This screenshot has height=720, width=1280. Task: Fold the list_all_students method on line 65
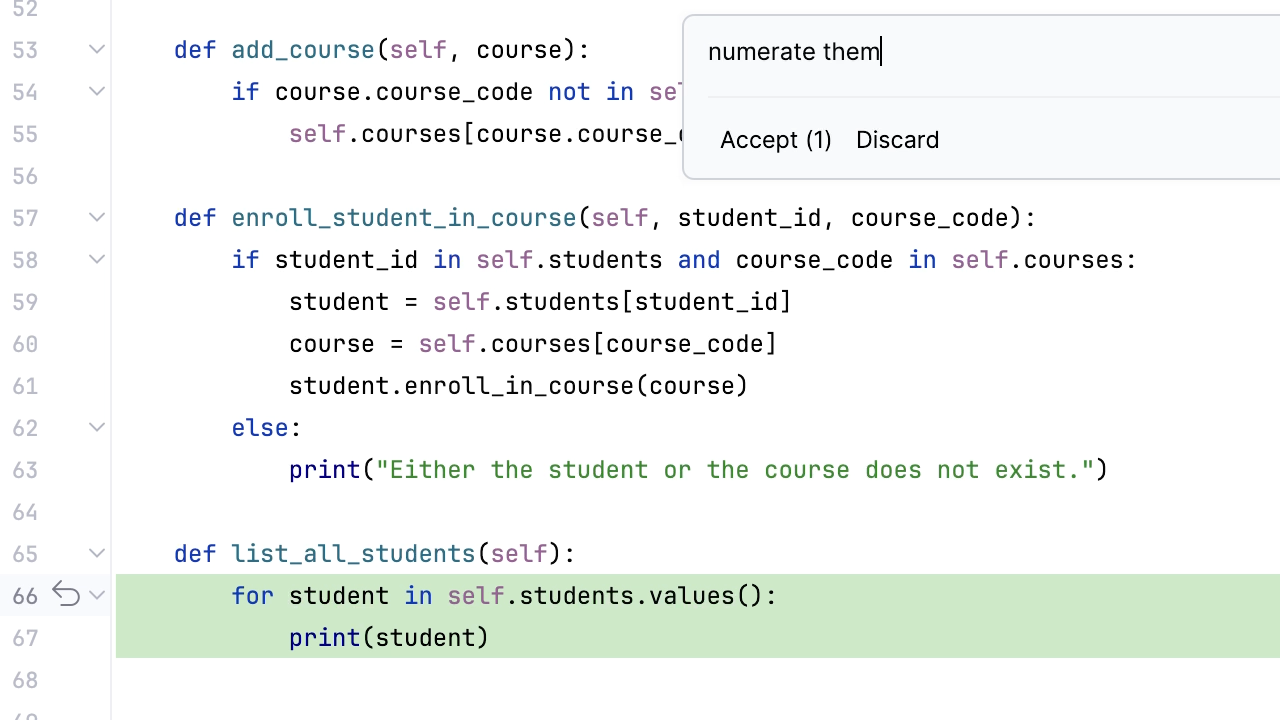tap(97, 553)
